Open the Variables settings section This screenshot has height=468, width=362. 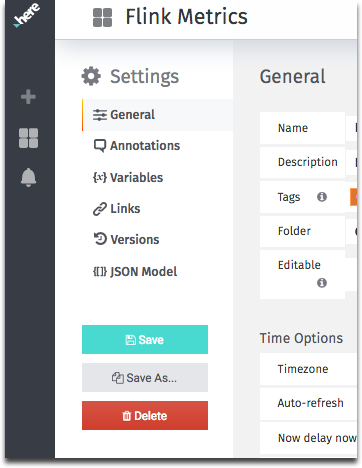click(128, 177)
